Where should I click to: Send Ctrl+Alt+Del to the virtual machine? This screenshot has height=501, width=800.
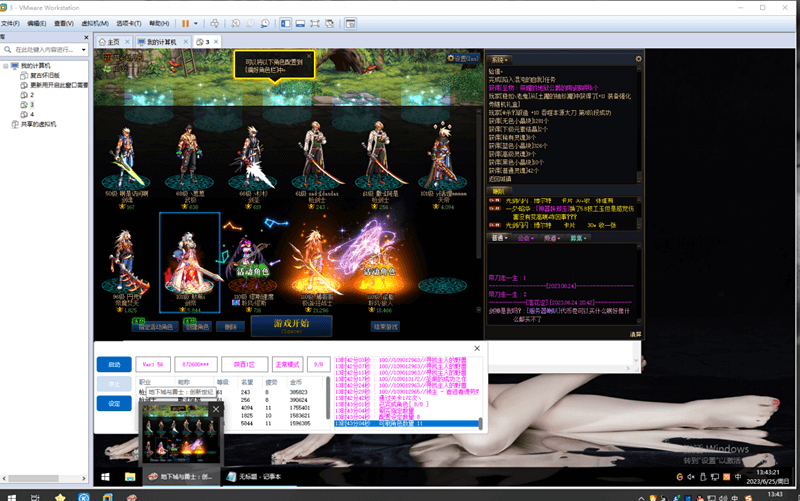tap(215, 23)
